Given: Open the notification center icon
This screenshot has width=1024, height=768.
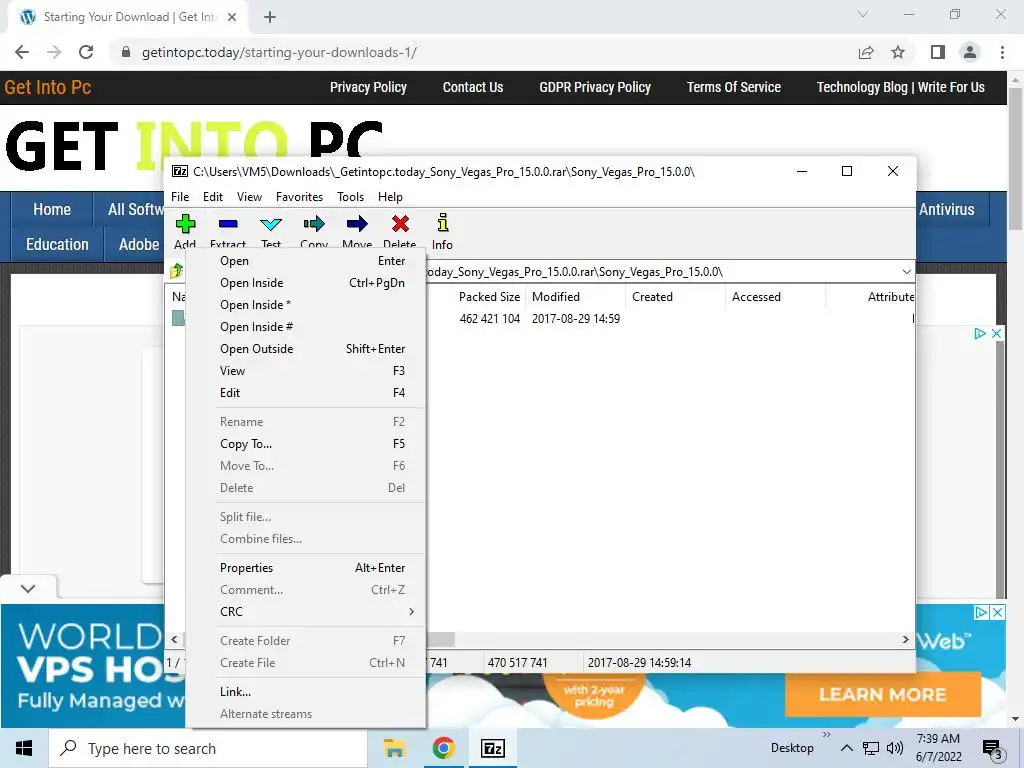Looking at the screenshot, I should coord(992,749).
